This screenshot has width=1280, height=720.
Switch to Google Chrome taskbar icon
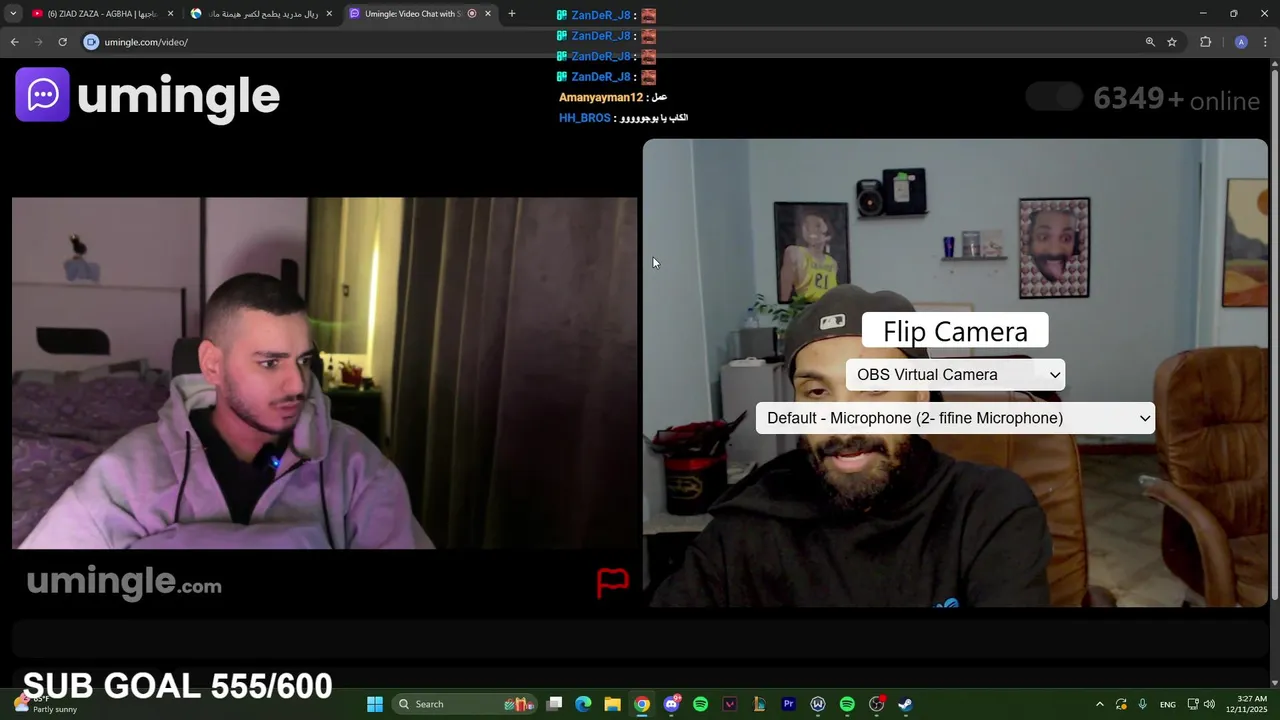click(x=642, y=704)
